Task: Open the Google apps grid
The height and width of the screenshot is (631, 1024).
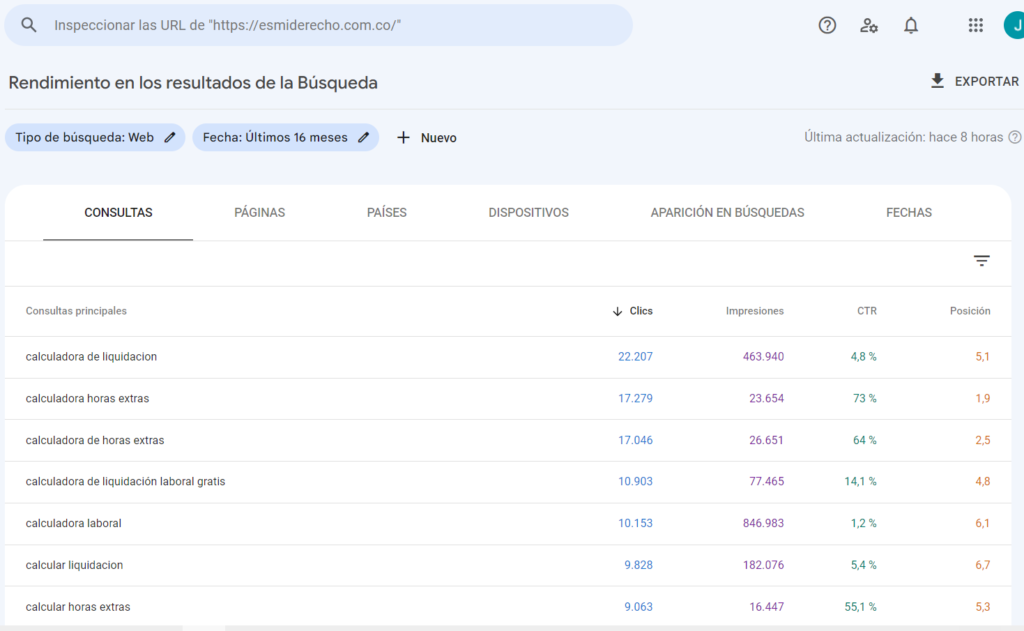Action: [976, 26]
